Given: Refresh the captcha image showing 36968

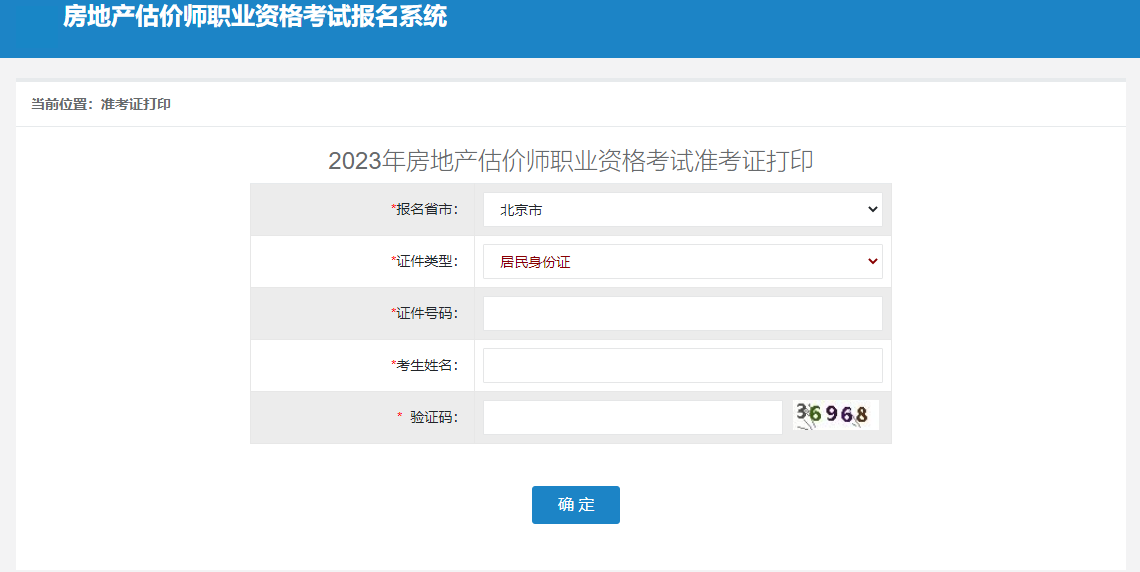Looking at the screenshot, I should point(836,415).
